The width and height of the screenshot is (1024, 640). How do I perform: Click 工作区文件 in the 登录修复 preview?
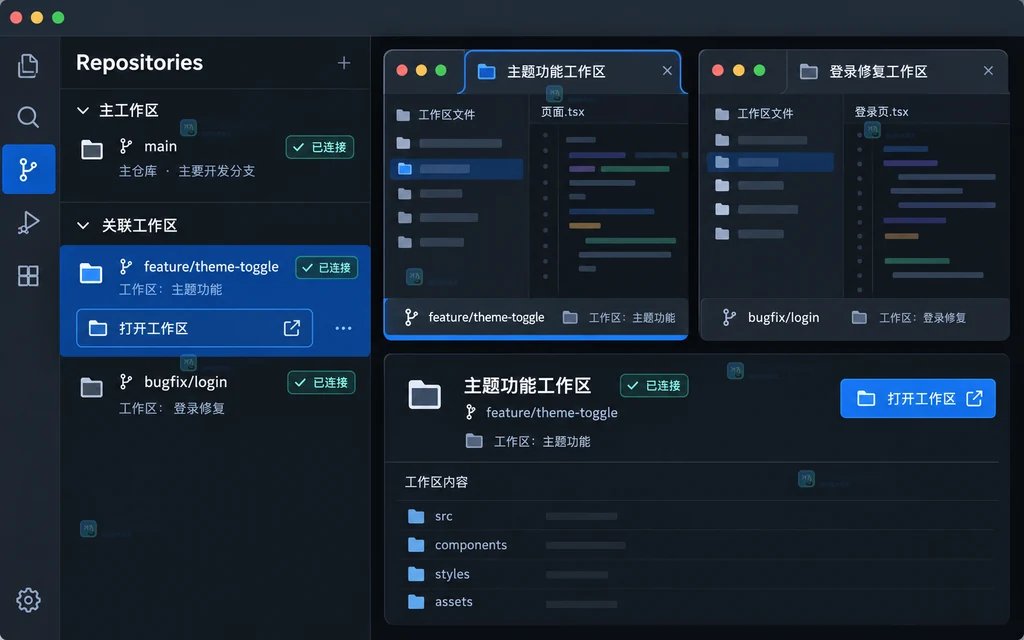tap(765, 114)
